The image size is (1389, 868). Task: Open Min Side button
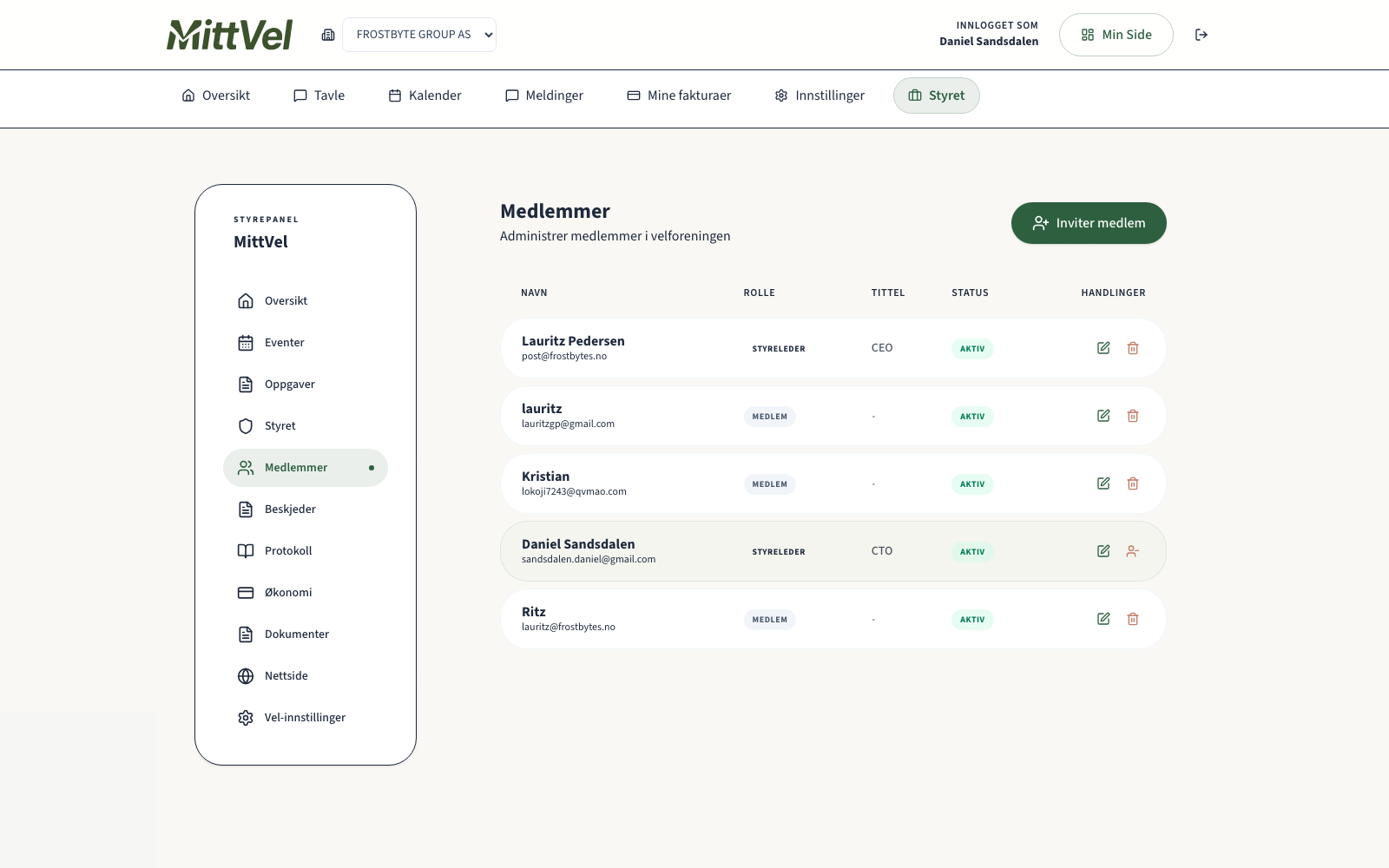[x=1116, y=35]
